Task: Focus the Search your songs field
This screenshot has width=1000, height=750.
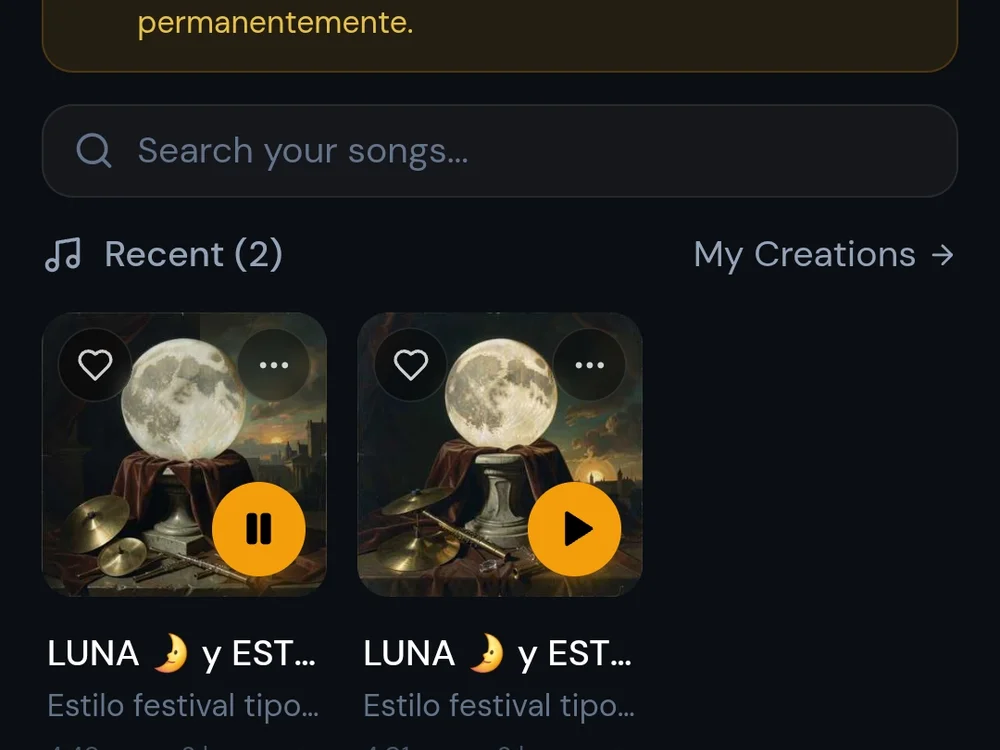Action: click(499, 151)
